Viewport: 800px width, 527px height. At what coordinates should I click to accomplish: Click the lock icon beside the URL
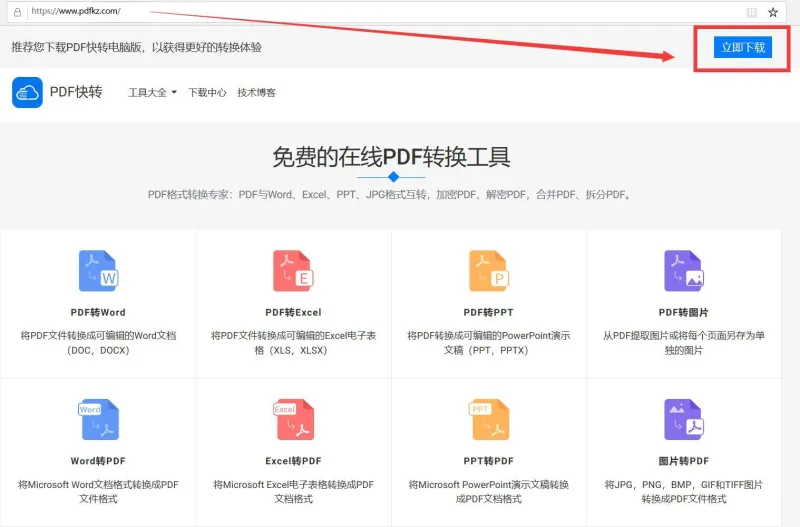coord(17,12)
